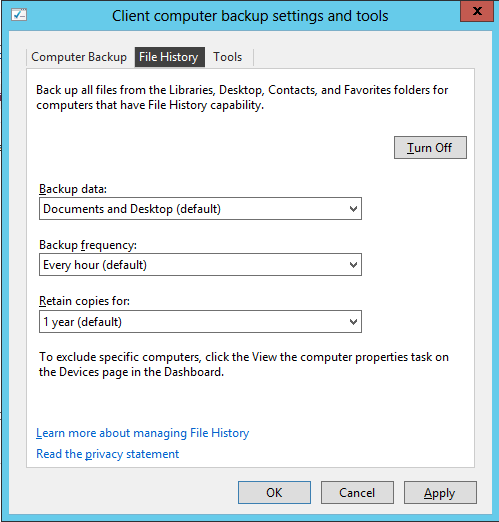499x522 pixels.
Task: Open Learn more about managing File History
Action: tap(143, 433)
